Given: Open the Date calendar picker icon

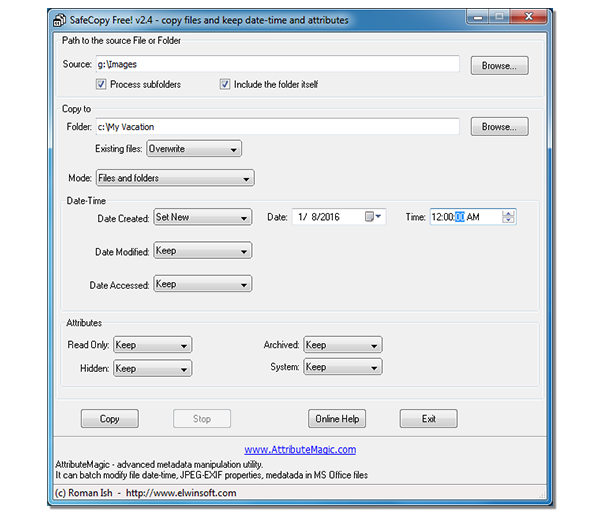Looking at the screenshot, I should [x=373, y=217].
